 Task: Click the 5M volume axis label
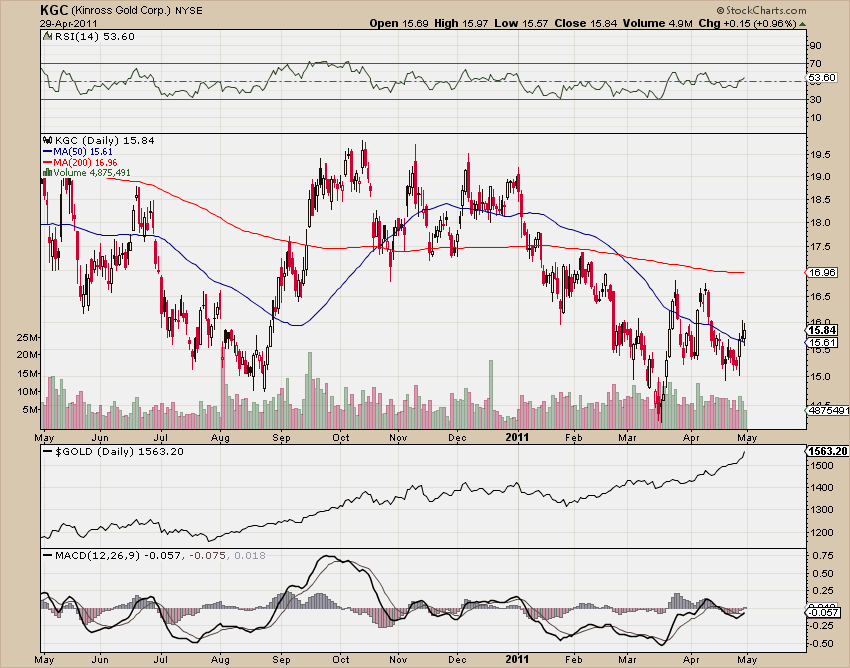[x=30, y=409]
